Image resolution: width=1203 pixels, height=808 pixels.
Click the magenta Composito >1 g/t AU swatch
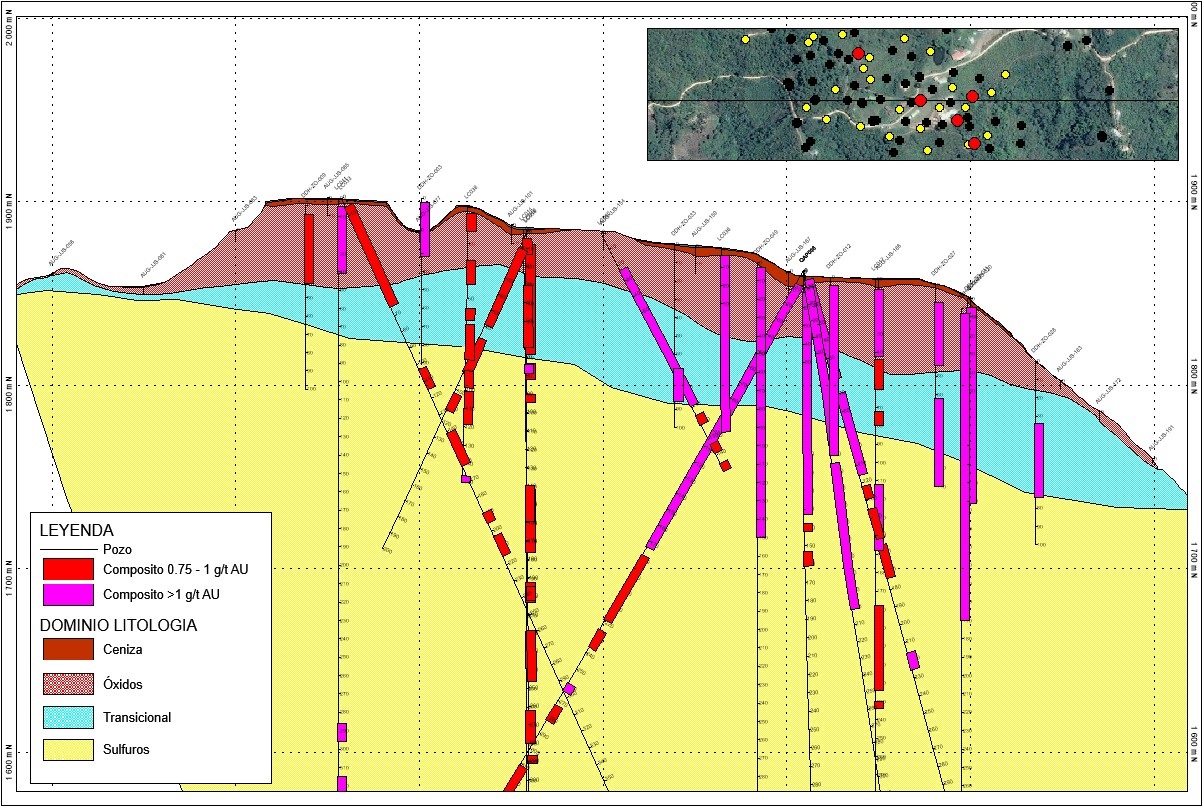coord(68,594)
